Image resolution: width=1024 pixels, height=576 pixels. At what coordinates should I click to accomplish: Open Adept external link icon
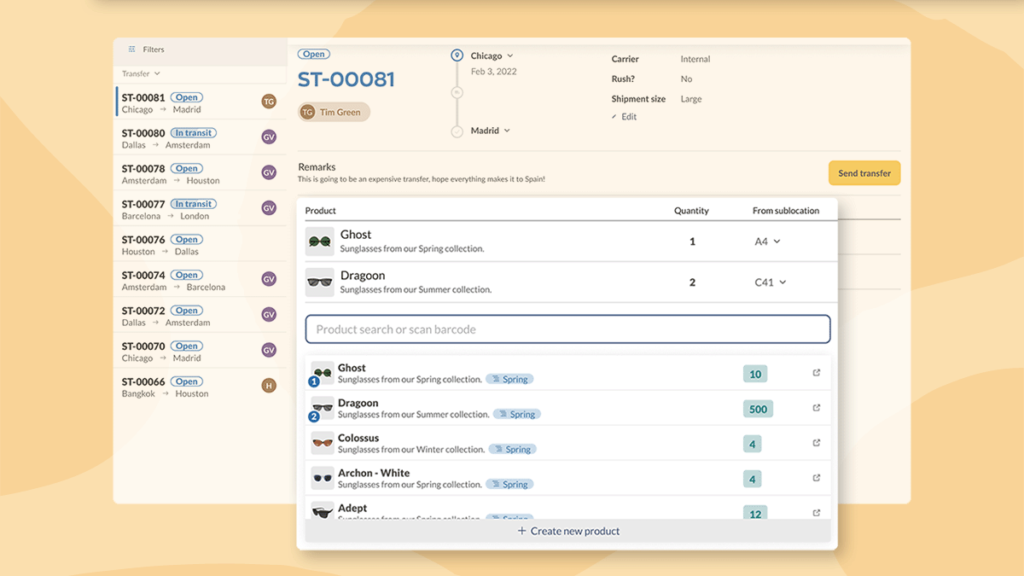pyautogui.click(x=816, y=513)
